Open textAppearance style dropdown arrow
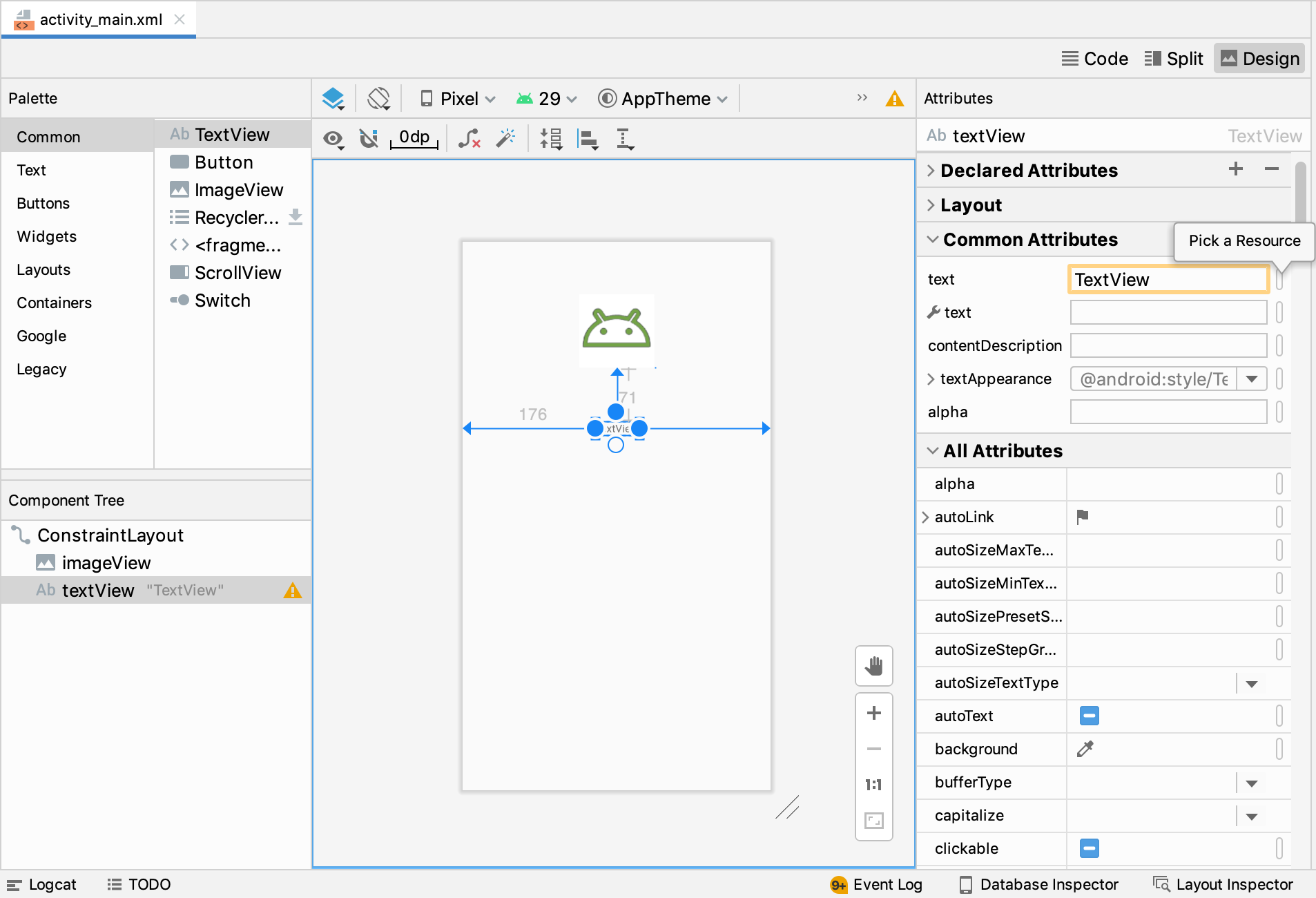This screenshot has width=1316, height=898. 1252,379
